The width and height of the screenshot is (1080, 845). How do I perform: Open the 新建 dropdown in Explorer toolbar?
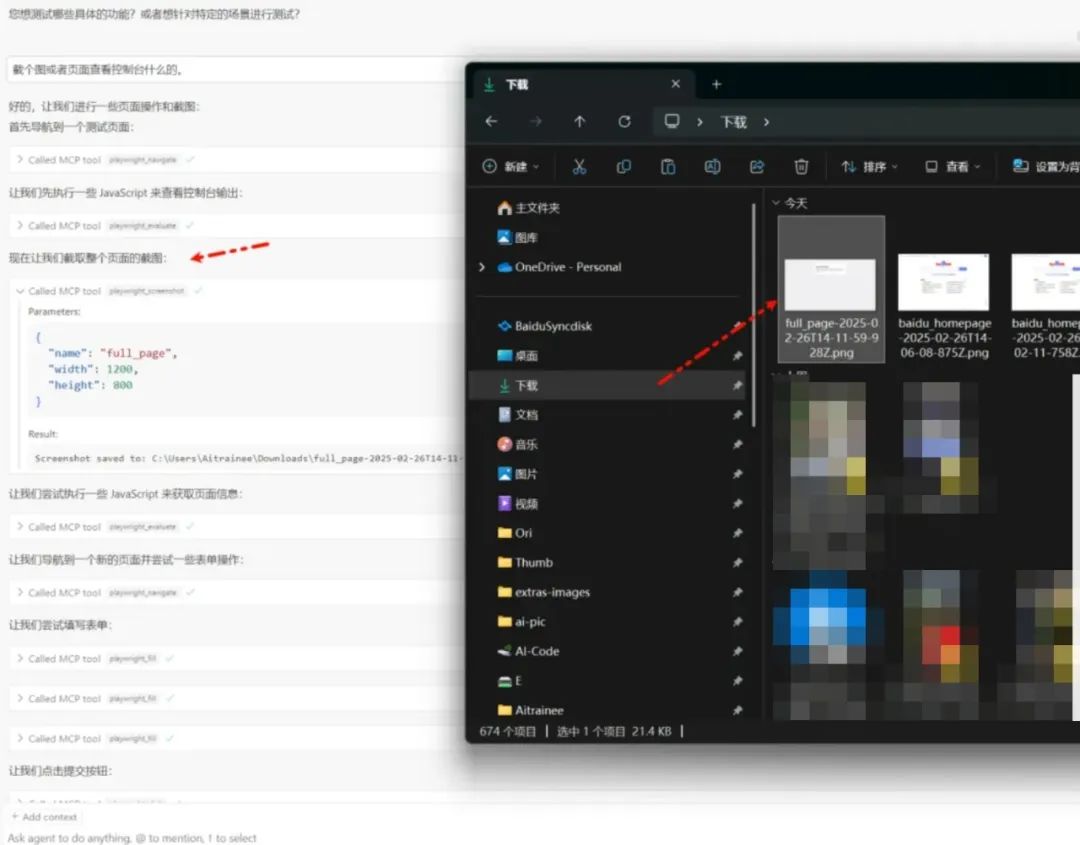[x=511, y=166]
